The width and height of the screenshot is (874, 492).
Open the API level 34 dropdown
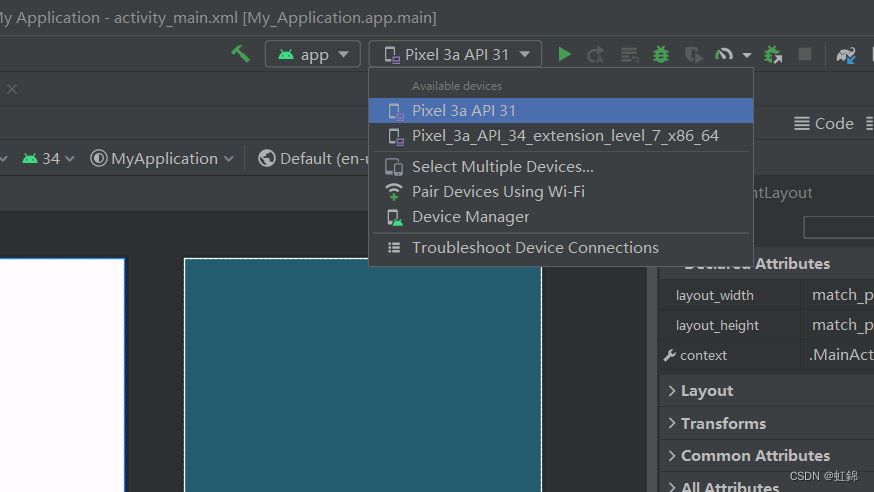(49, 158)
